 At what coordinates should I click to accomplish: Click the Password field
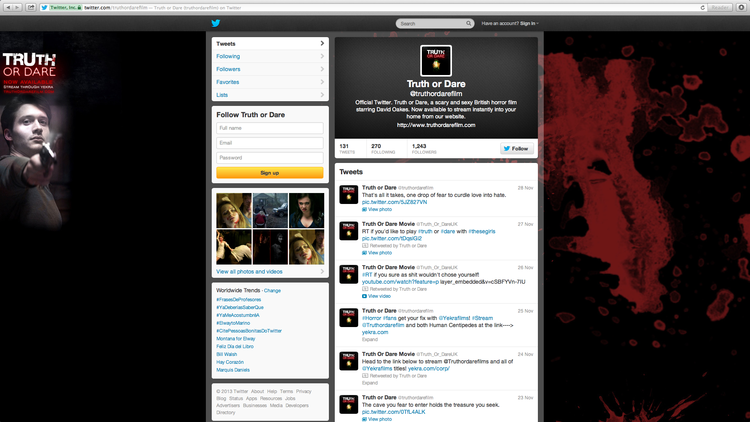(270, 158)
